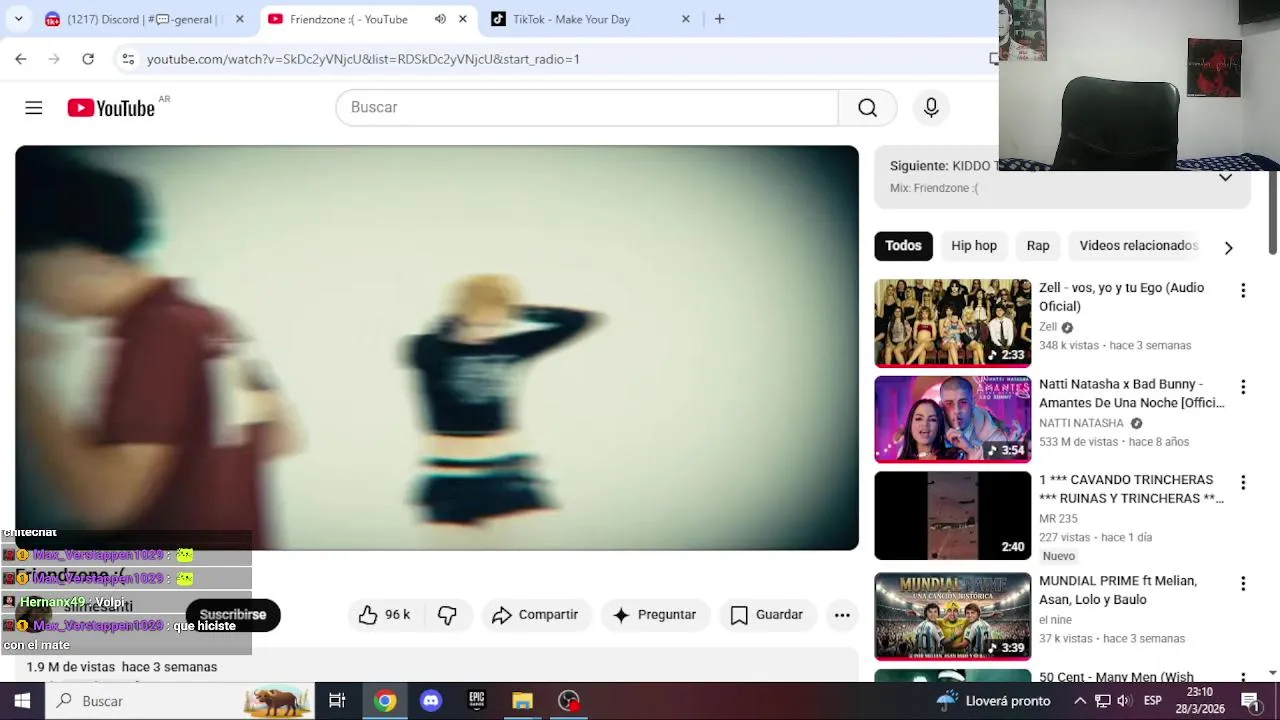The height and width of the screenshot is (720, 1280).
Task: Close the TikTok tab
Action: click(x=686, y=19)
